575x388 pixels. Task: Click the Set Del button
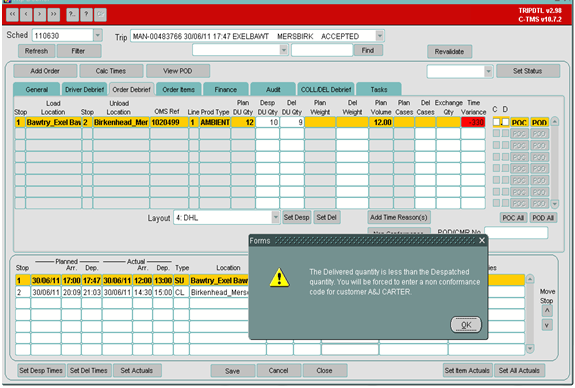point(326,217)
